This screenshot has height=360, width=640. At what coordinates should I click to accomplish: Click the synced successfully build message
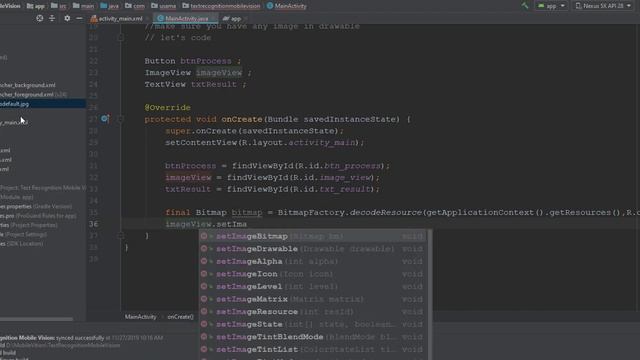80,338
